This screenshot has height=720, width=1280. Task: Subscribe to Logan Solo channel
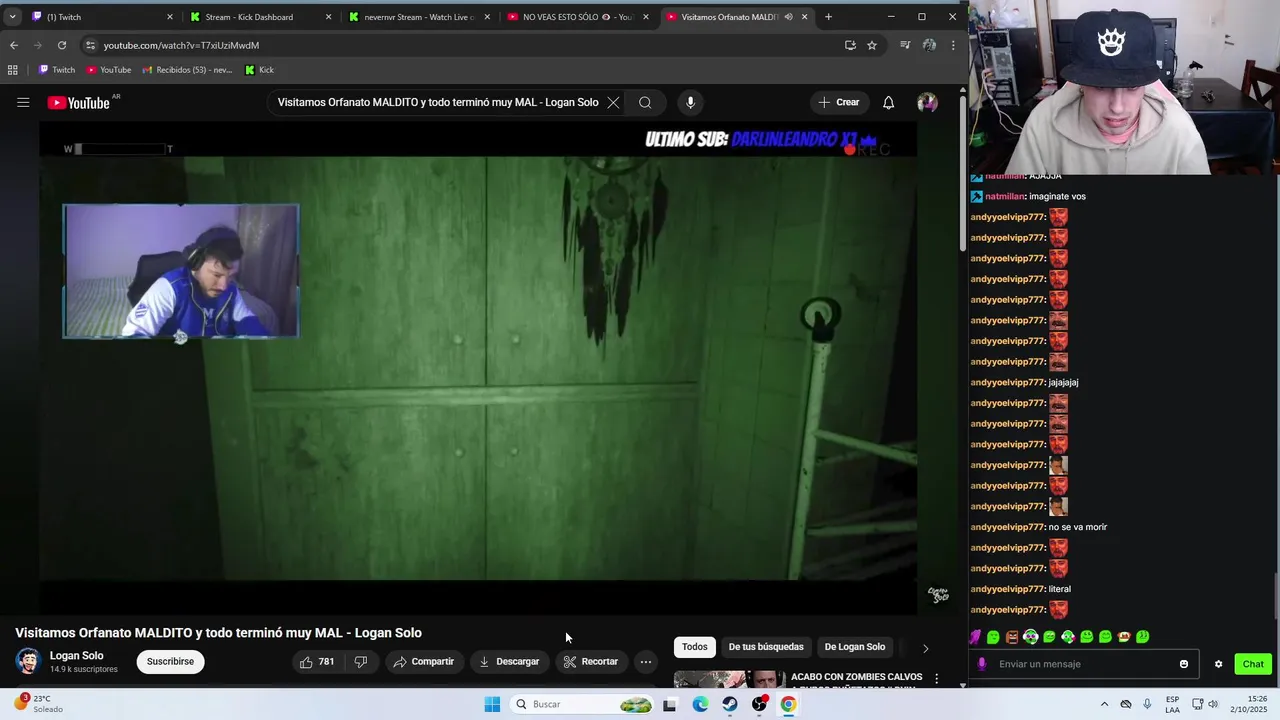pyautogui.click(x=170, y=662)
